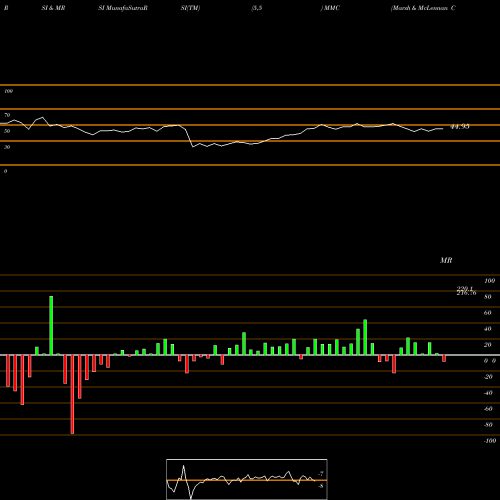The image size is (500, 500).
Task: Click the 'SI(TM)' header label
Action: (190, 8)
